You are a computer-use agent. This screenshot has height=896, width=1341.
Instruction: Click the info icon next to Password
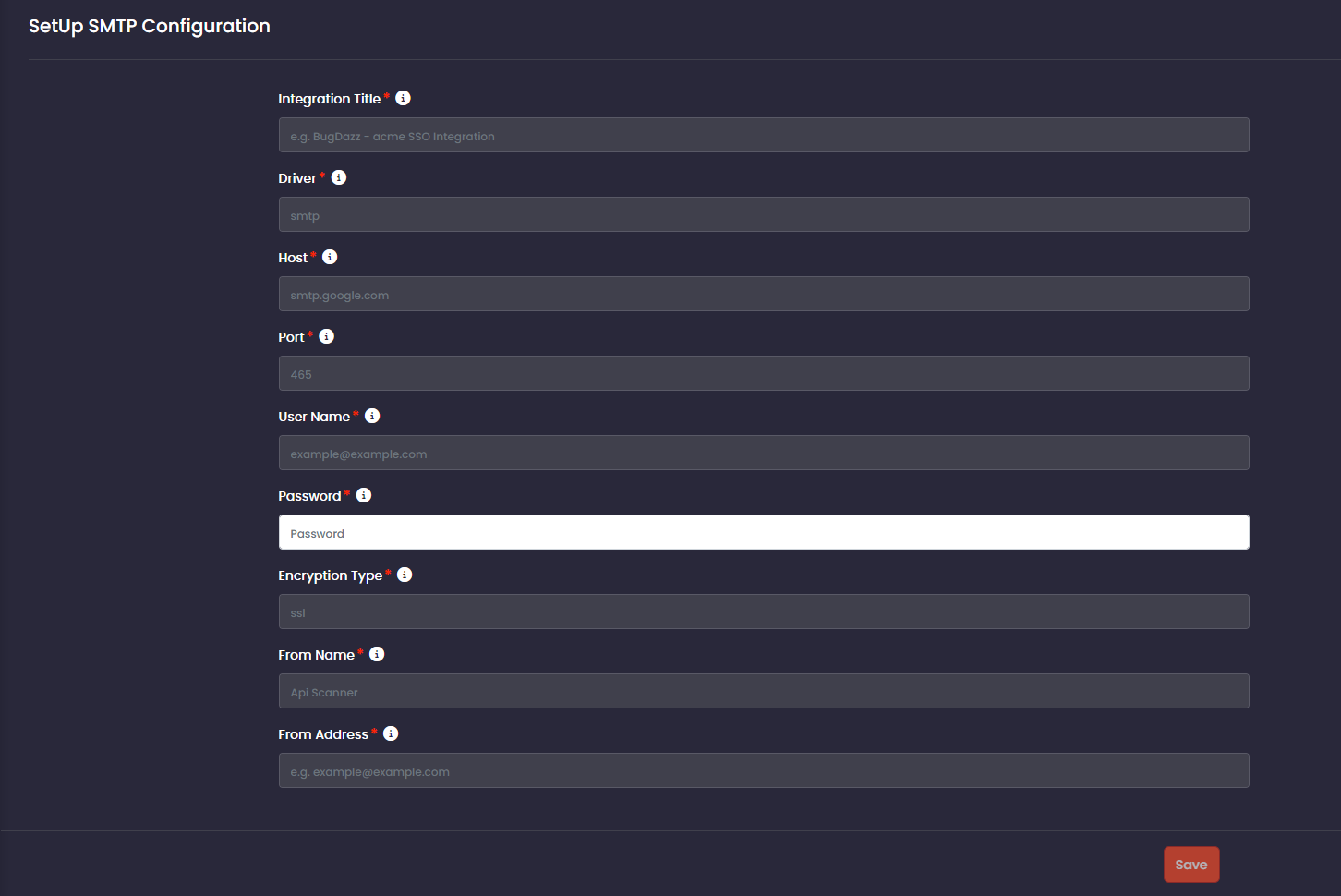[x=364, y=495]
